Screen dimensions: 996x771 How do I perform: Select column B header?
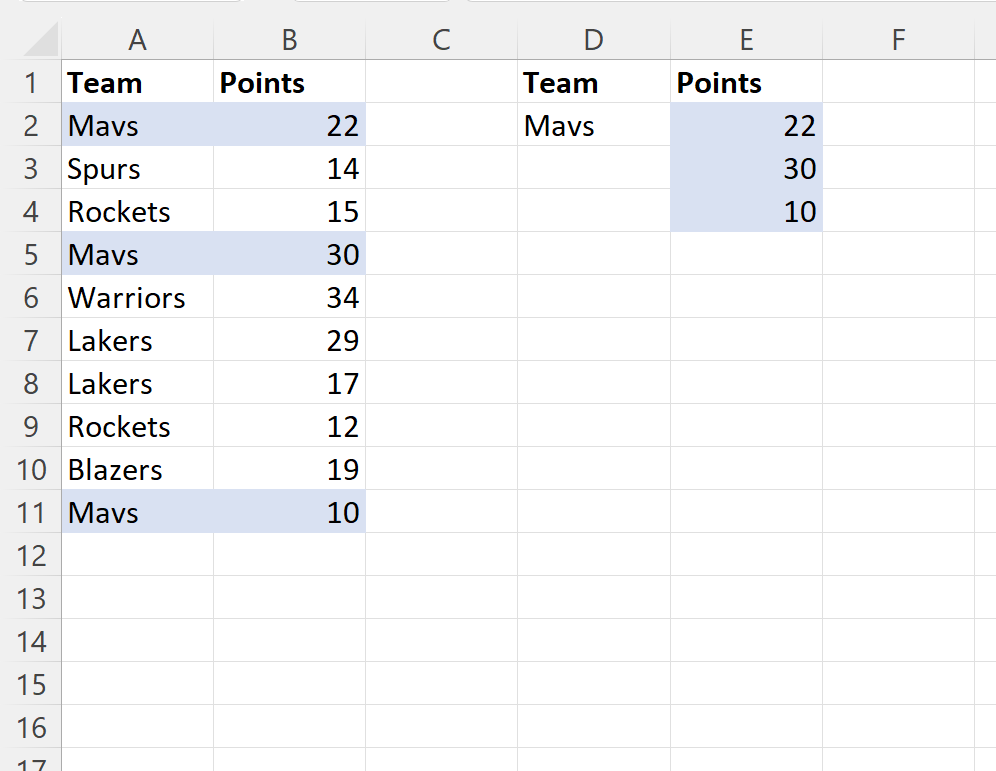(290, 40)
